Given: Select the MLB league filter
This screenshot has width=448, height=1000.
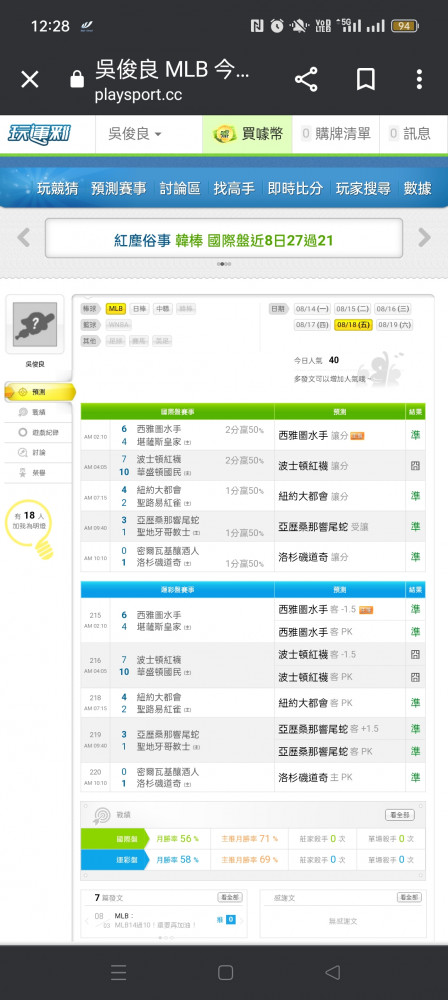Looking at the screenshot, I should [116, 308].
